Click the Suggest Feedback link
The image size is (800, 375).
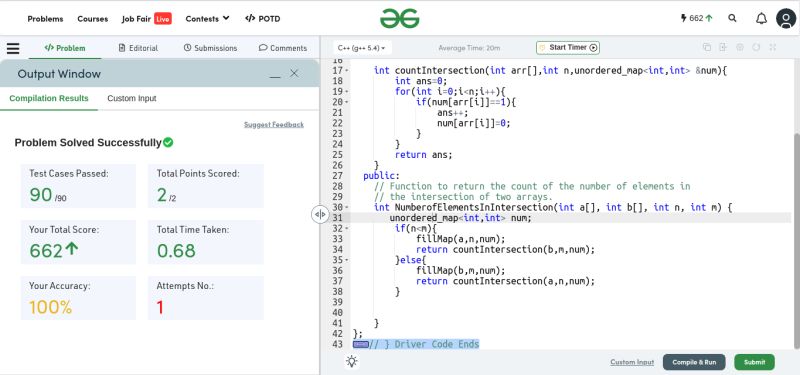click(x=273, y=124)
